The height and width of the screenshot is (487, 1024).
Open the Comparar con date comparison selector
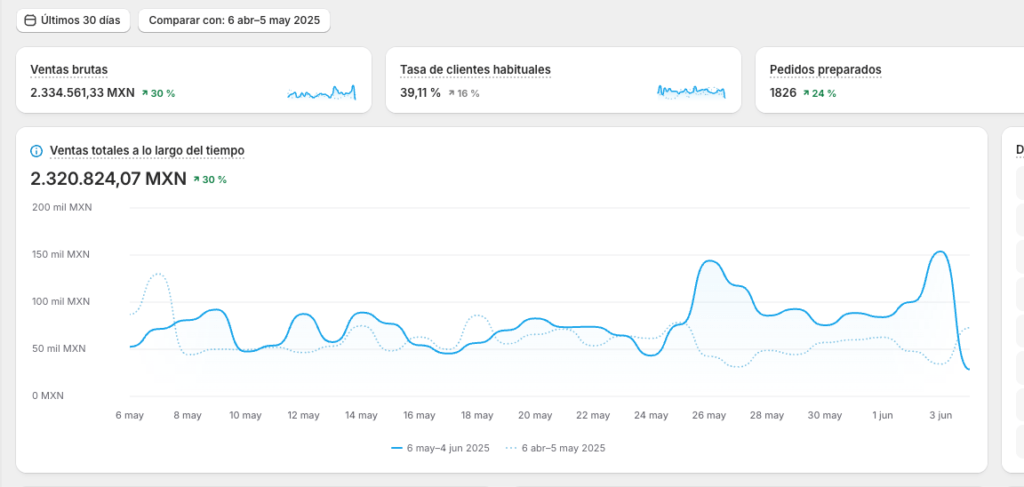(x=233, y=20)
